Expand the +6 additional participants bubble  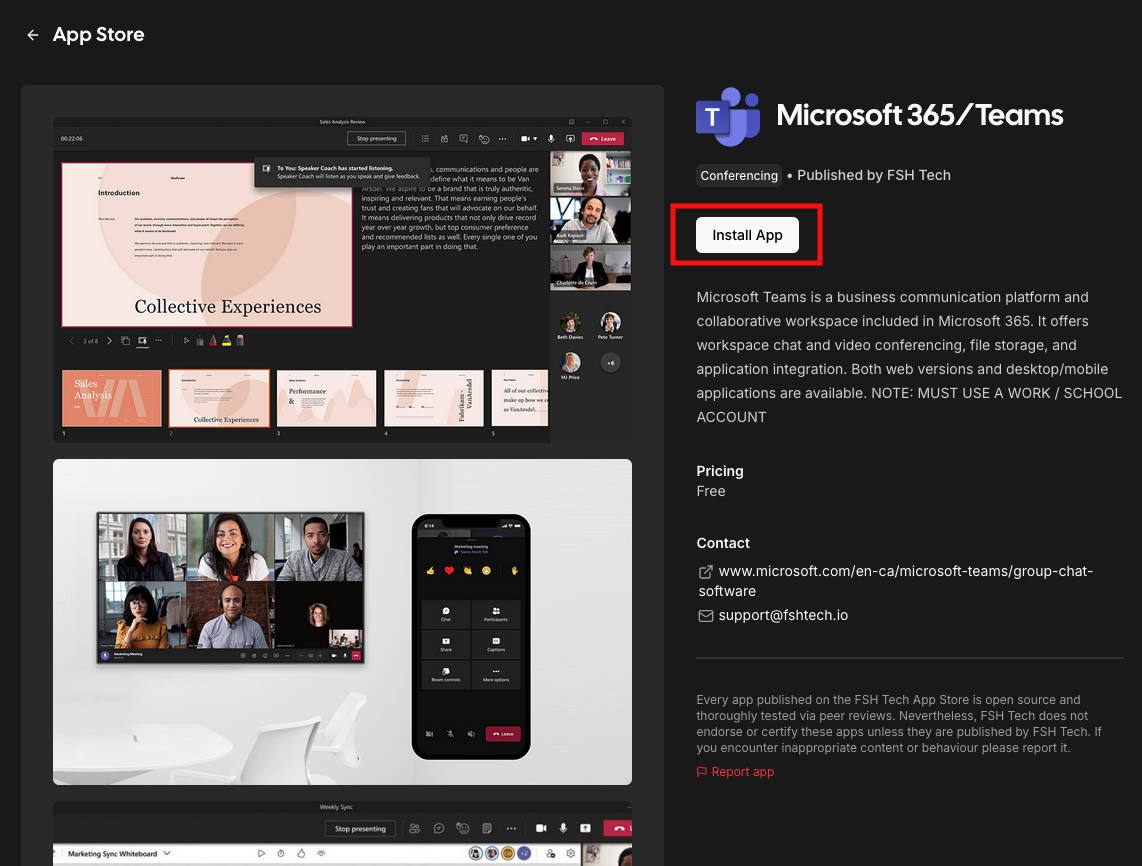[x=610, y=362]
